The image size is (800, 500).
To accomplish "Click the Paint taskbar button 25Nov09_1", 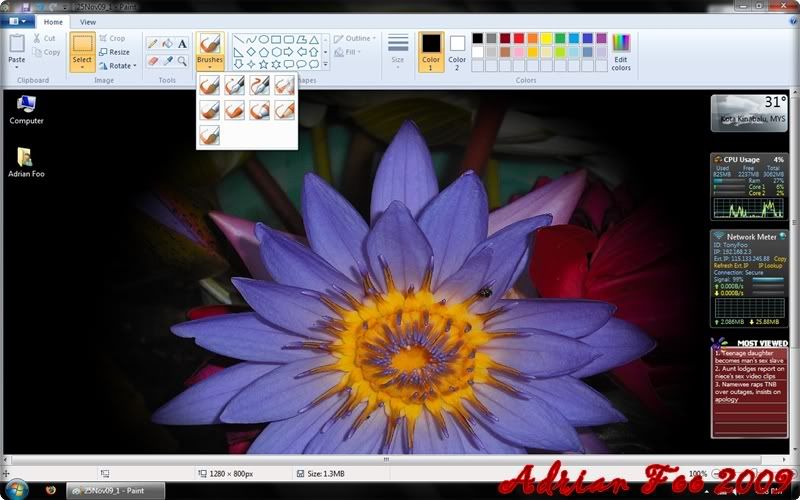I will (x=115, y=490).
